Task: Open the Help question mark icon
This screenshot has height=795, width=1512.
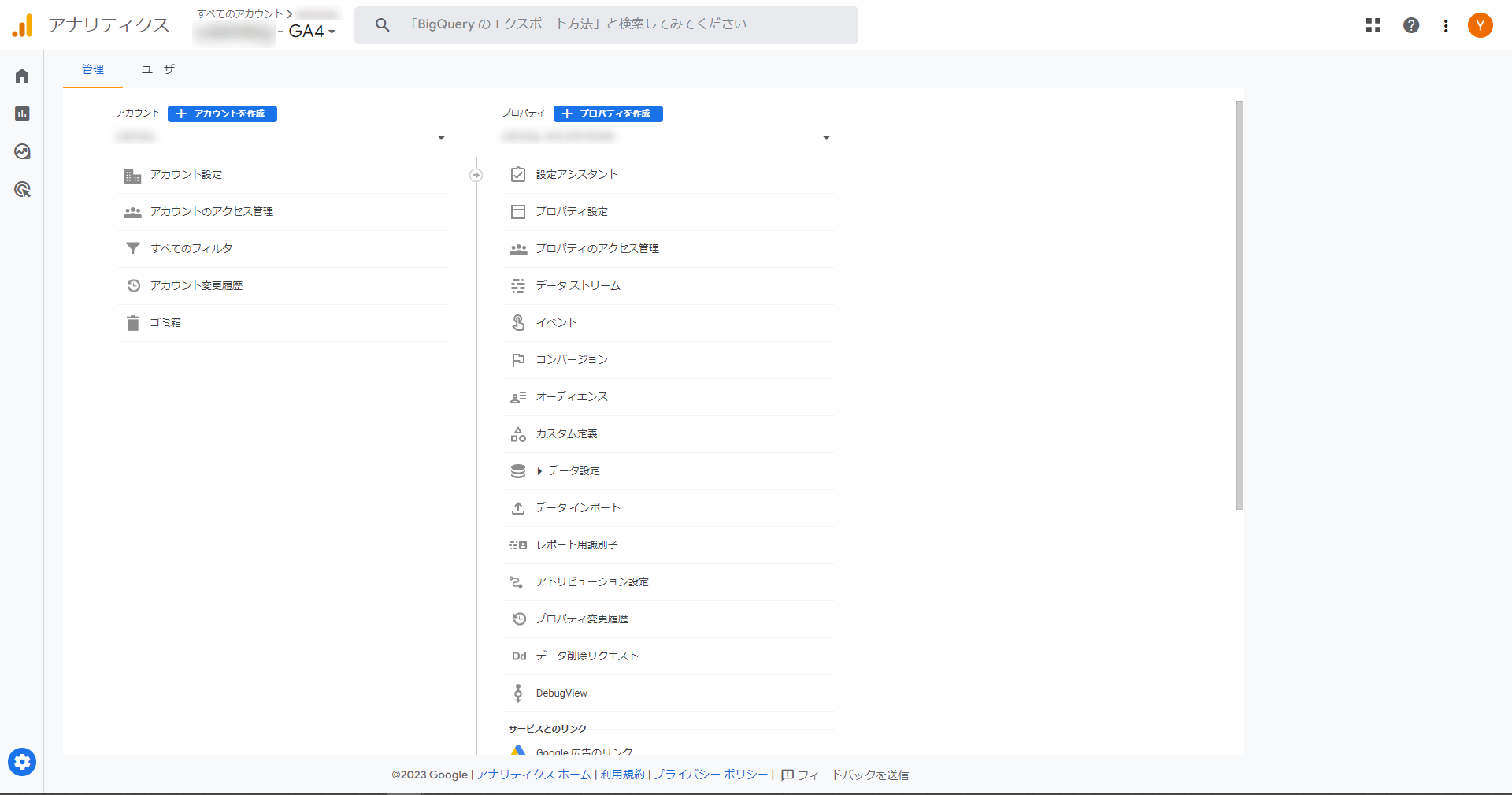Action: click(x=1411, y=25)
